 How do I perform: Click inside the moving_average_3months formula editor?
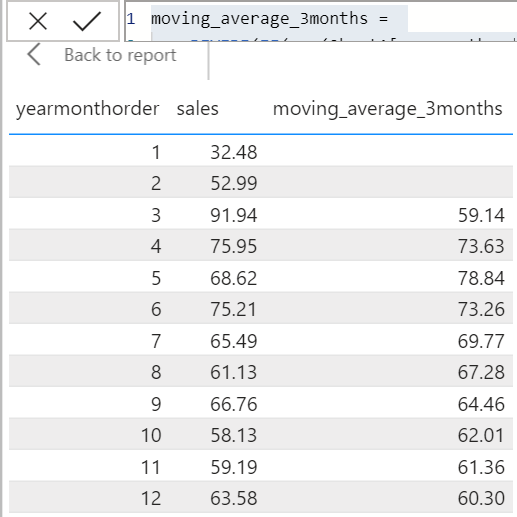[321, 21]
